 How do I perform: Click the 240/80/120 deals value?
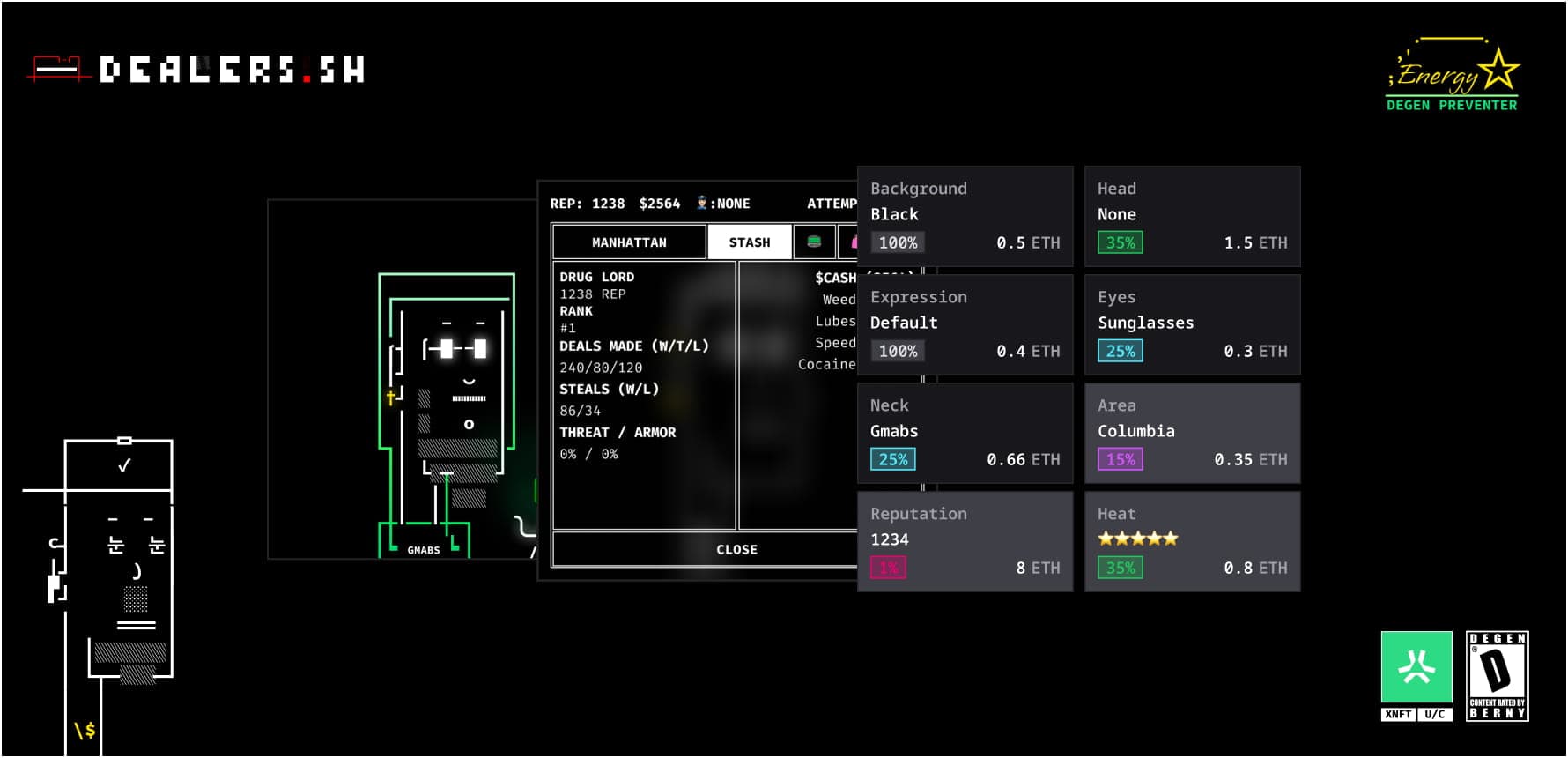pos(601,368)
